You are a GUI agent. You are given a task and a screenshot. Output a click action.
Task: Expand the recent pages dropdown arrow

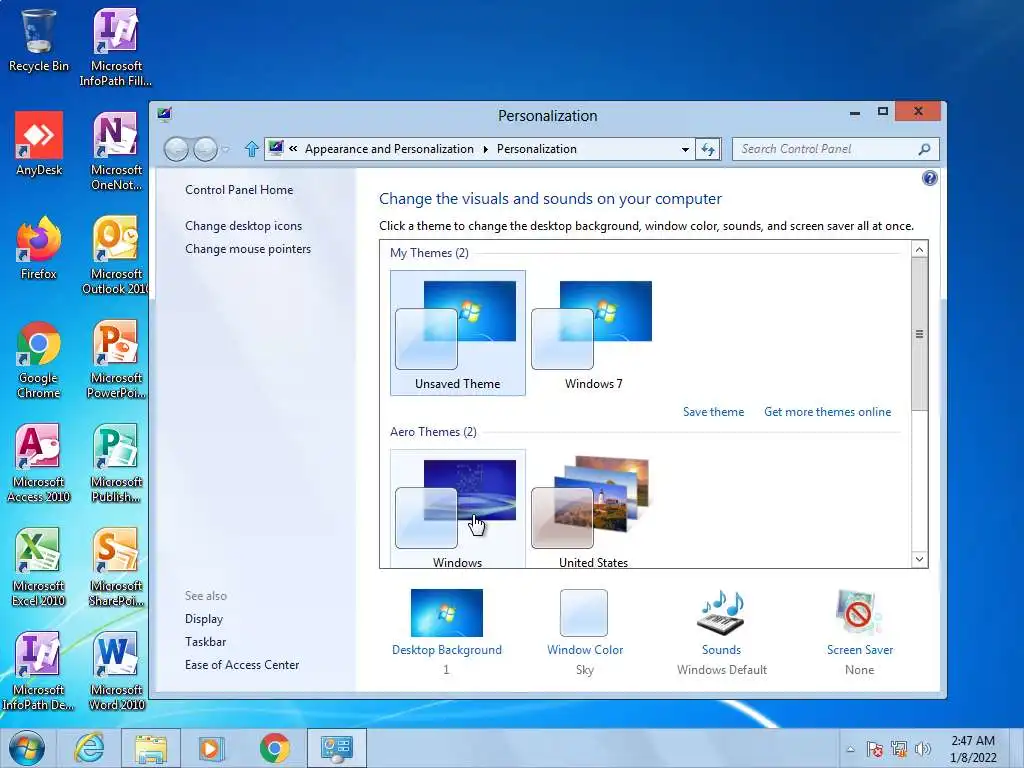225,150
